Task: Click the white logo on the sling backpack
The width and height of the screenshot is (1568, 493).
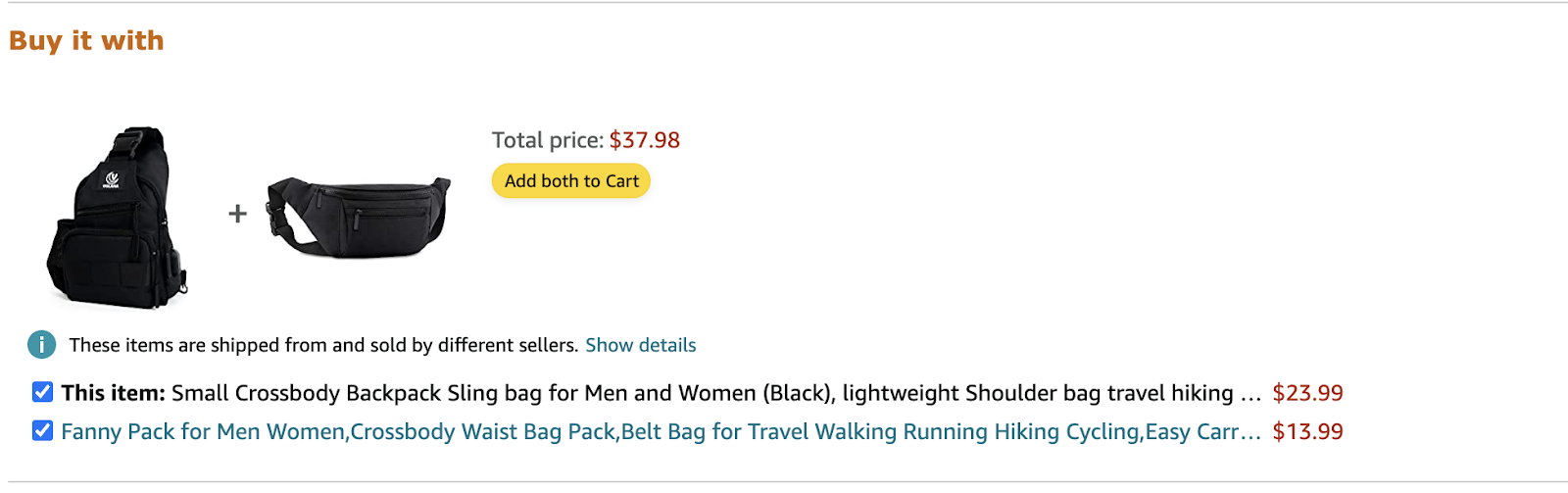Action: point(112,179)
